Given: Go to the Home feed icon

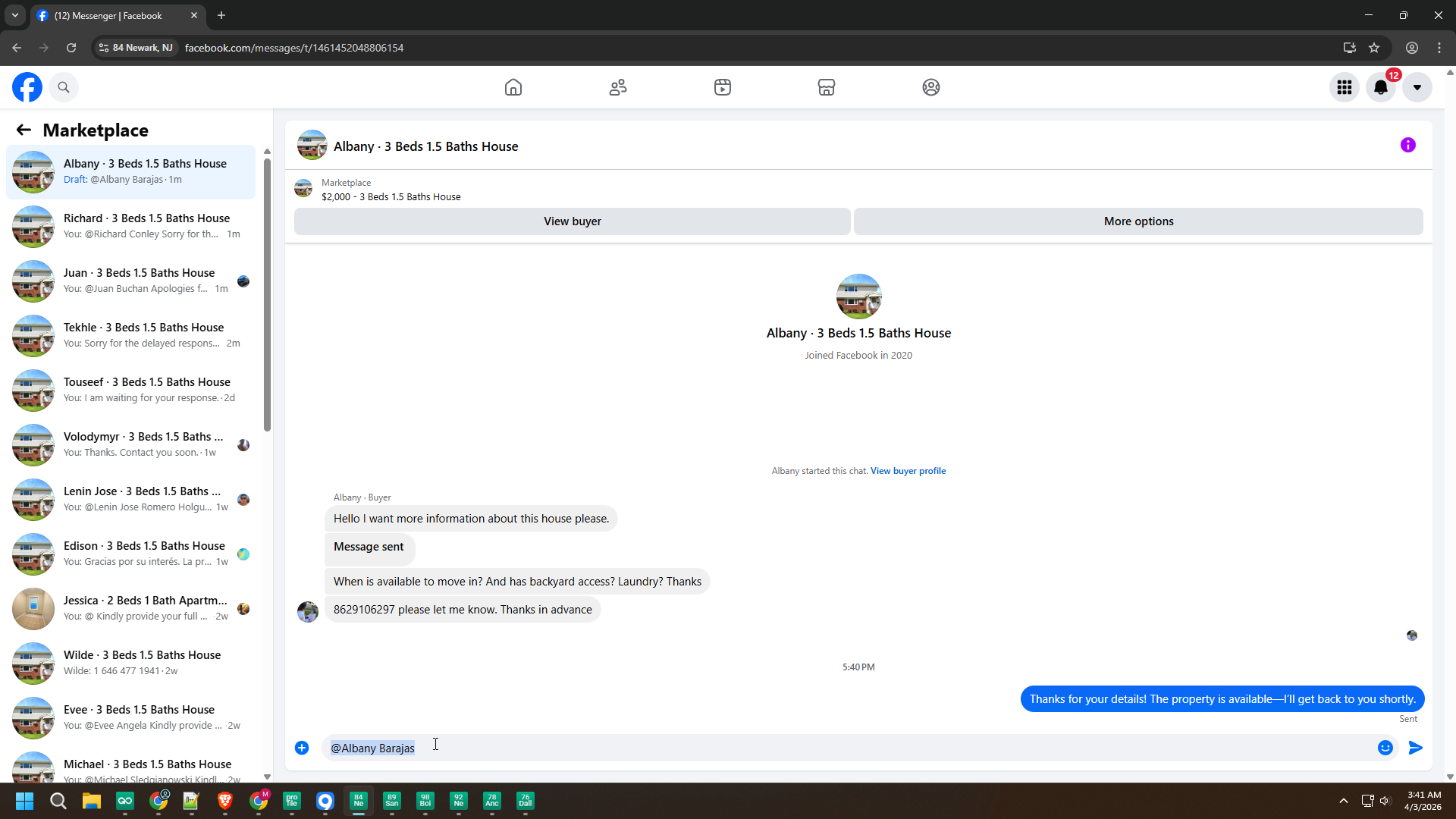Looking at the screenshot, I should [x=513, y=87].
